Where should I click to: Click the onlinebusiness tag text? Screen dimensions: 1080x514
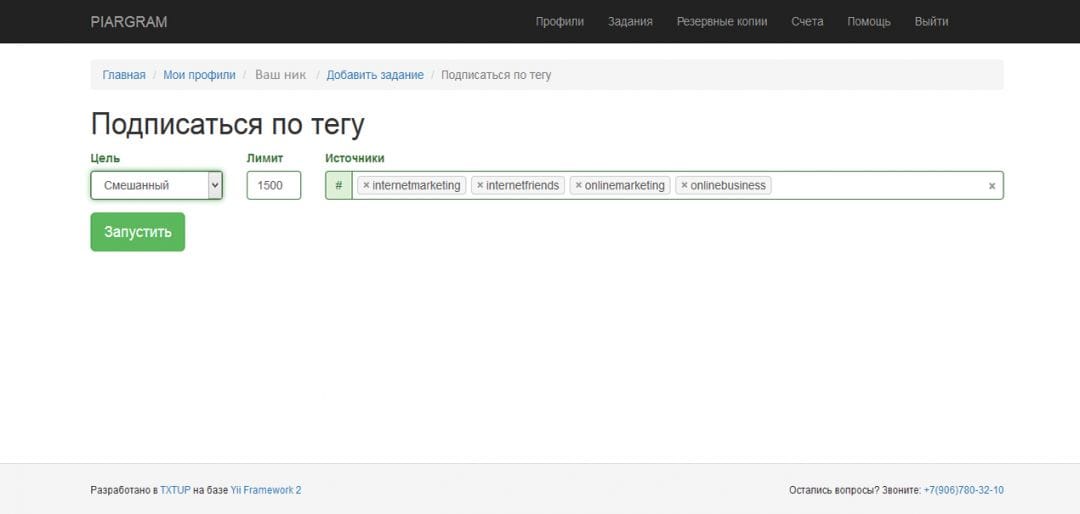tap(728, 185)
